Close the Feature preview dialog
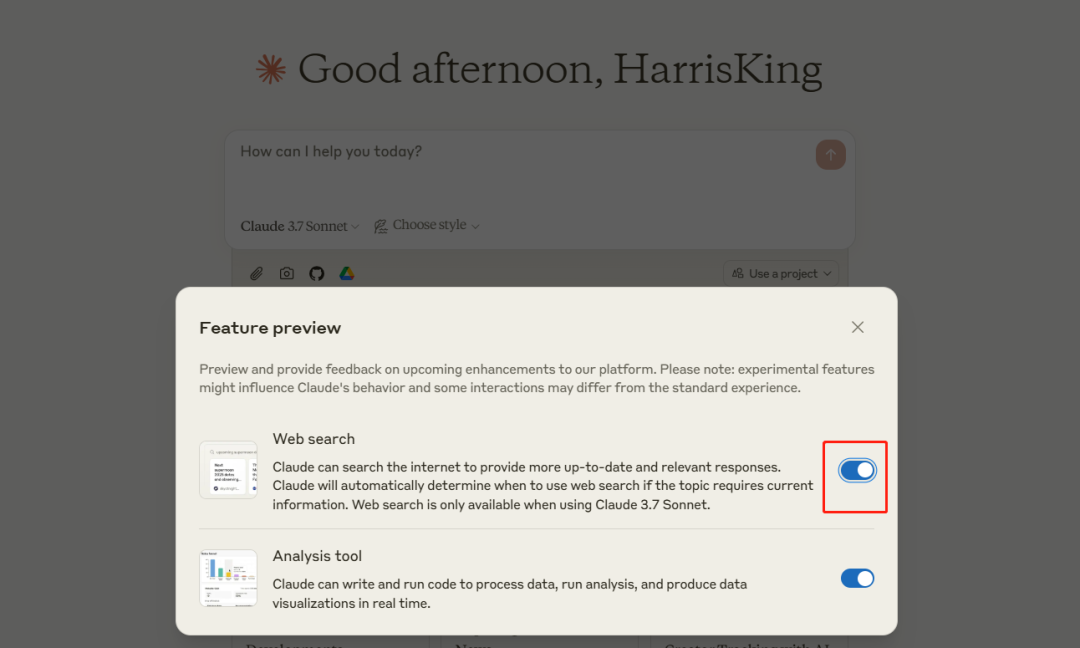Screen dimensions: 1080x648 point(858,327)
